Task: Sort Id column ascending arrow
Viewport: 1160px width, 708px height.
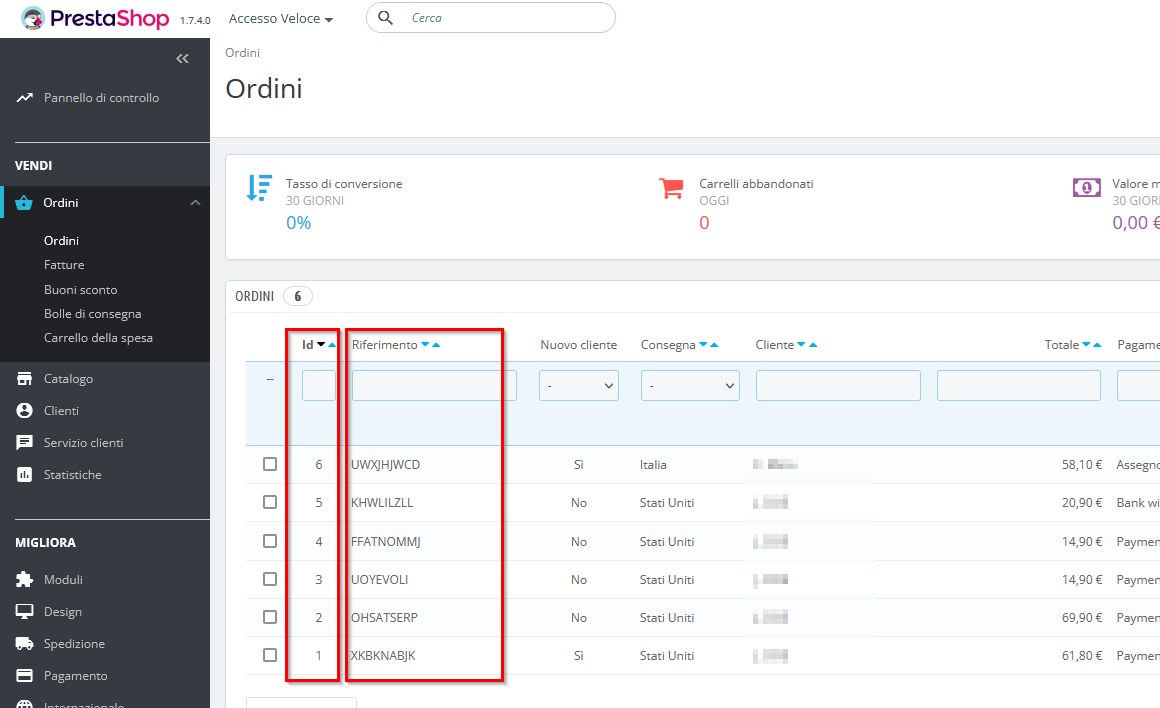Action: (x=332, y=345)
